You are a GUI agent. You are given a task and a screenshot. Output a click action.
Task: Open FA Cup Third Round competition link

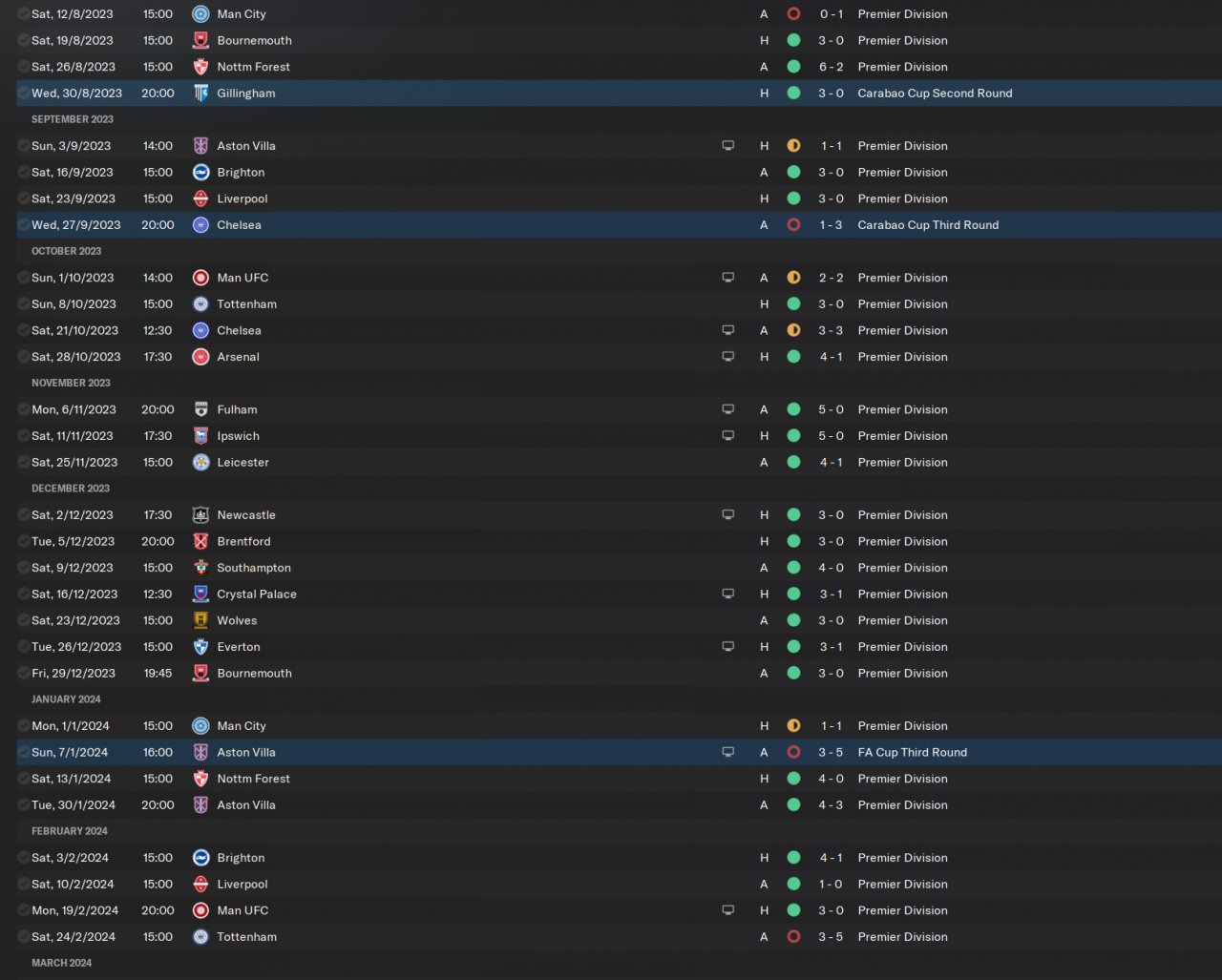click(912, 753)
